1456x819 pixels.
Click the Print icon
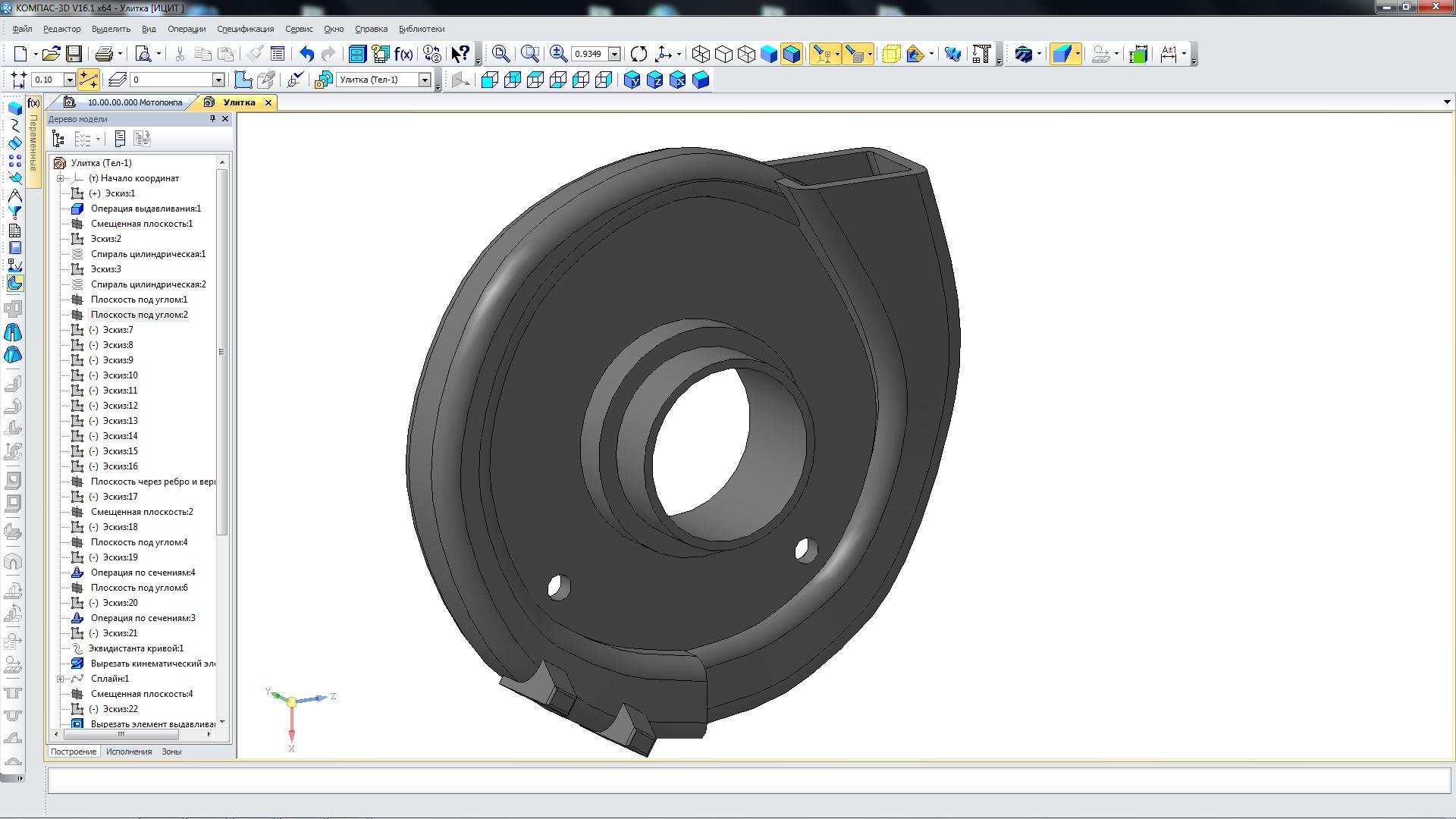(x=104, y=54)
